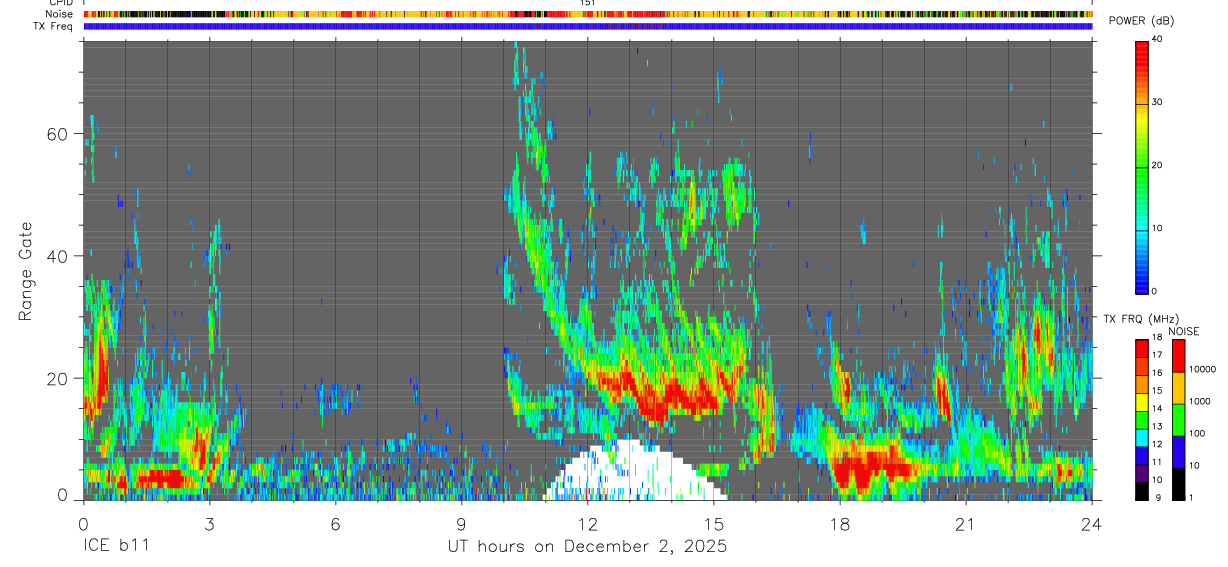Click the 3 tick label on UT hours axis
Viewport: 1228px width, 567px height.
209,523
